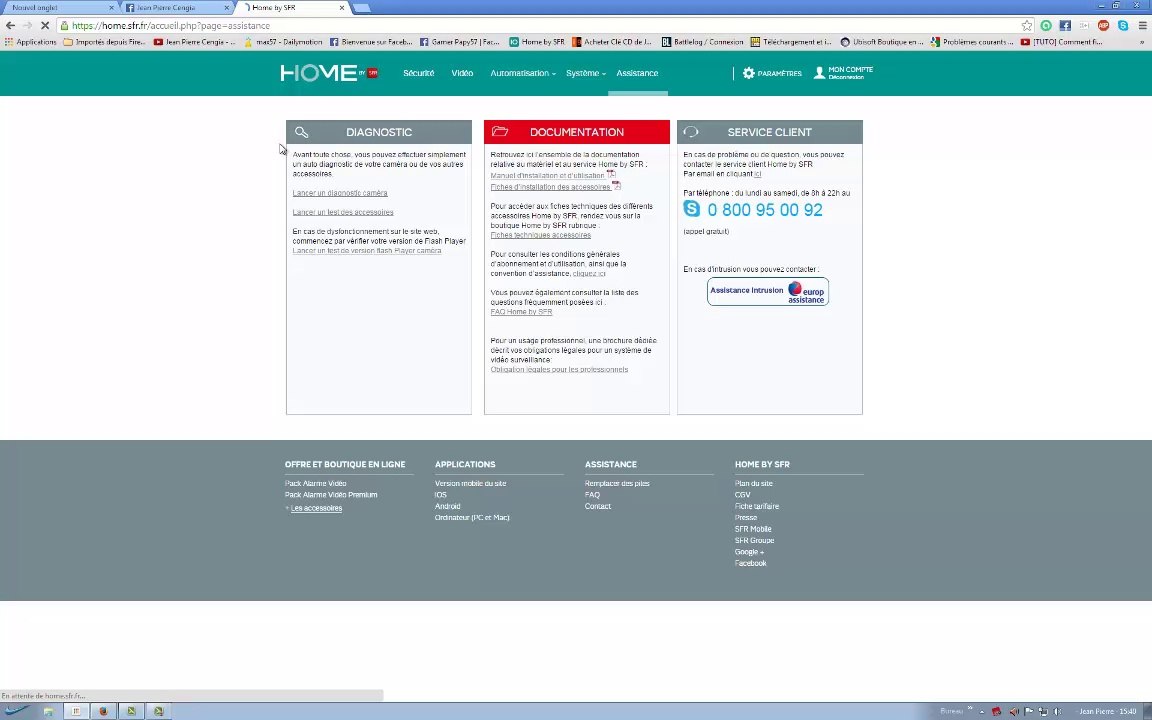Open the Mon Compte user account

[843, 72]
